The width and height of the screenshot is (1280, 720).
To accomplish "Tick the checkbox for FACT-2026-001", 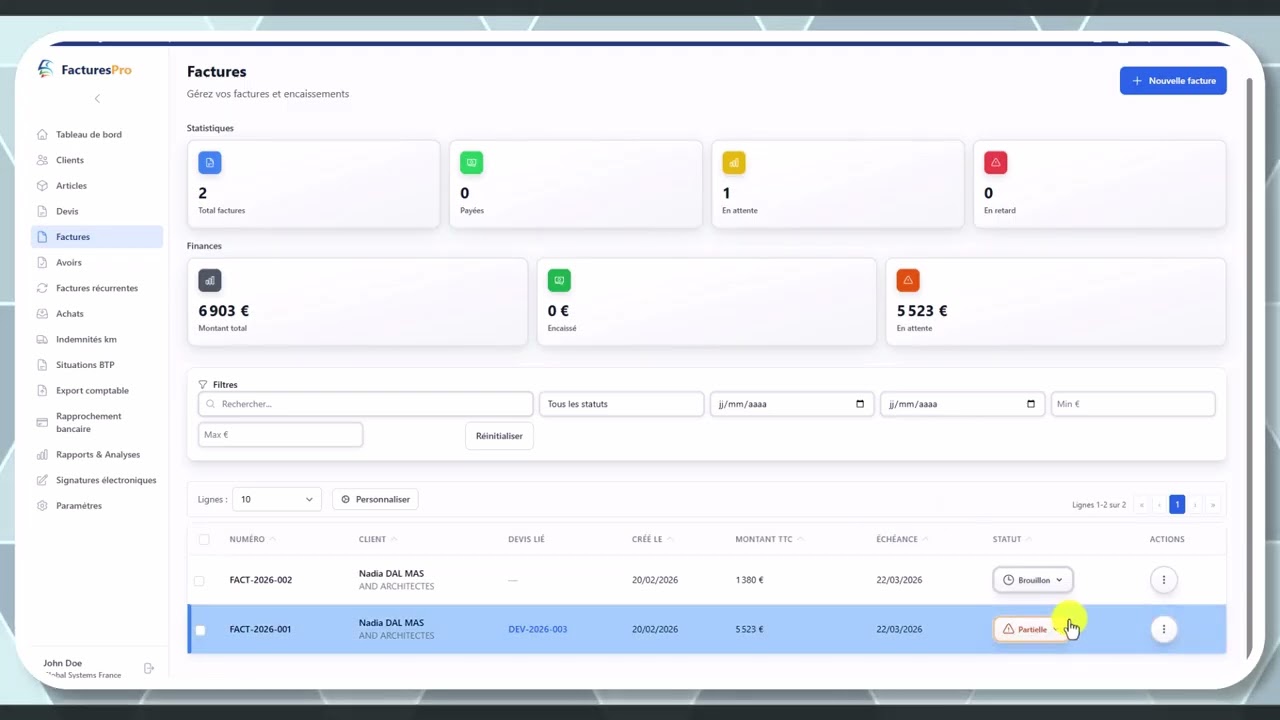I will (x=200, y=630).
